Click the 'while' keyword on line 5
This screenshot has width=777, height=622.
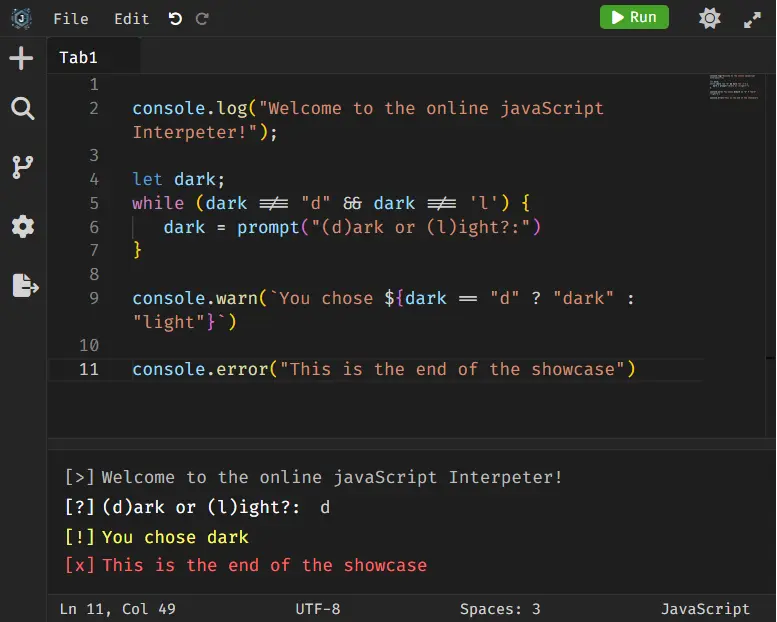(158, 203)
